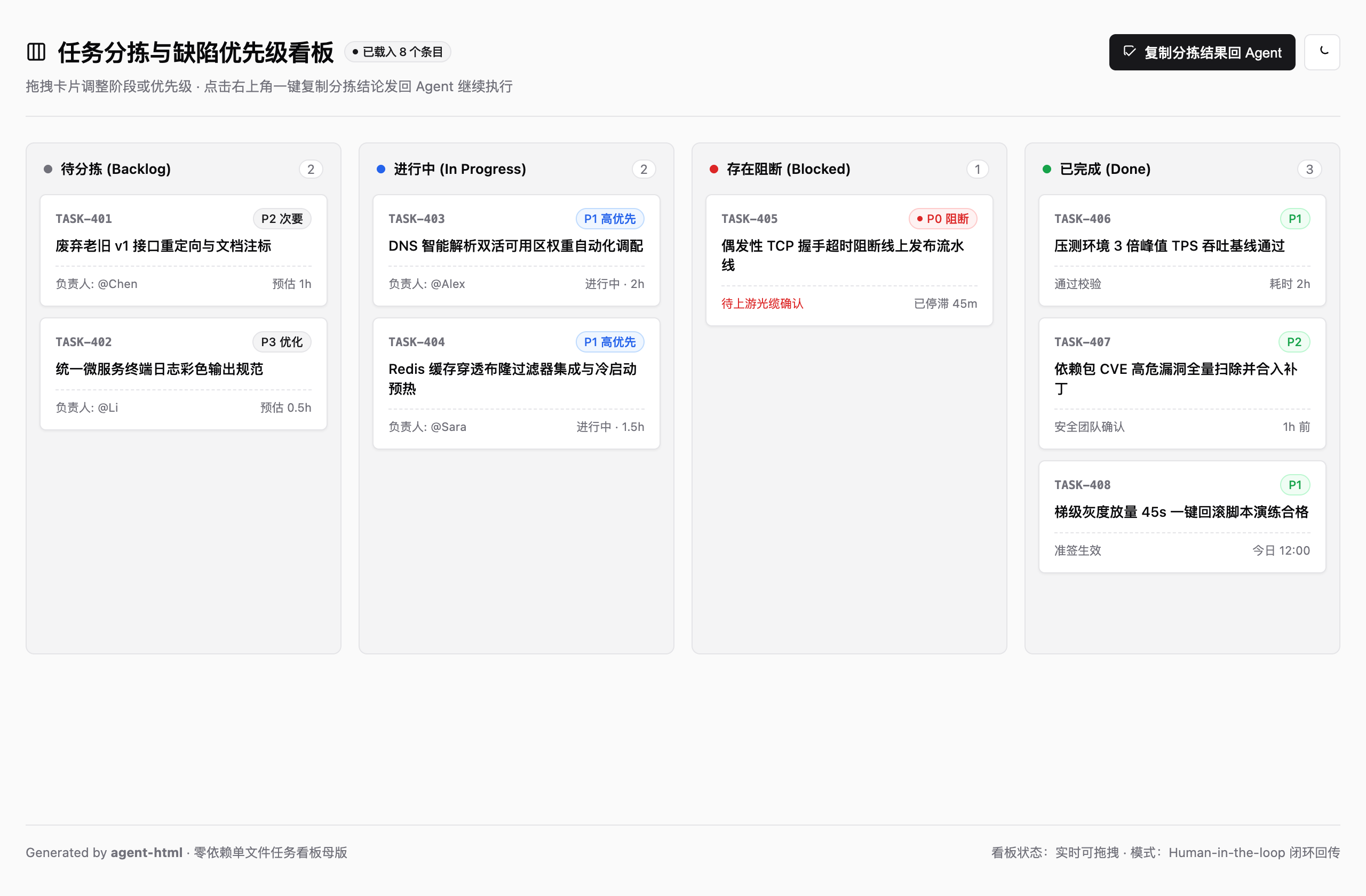Click the TASK-406 ID label
Viewport: 1366px width, 896px height.
(1083, 219)
